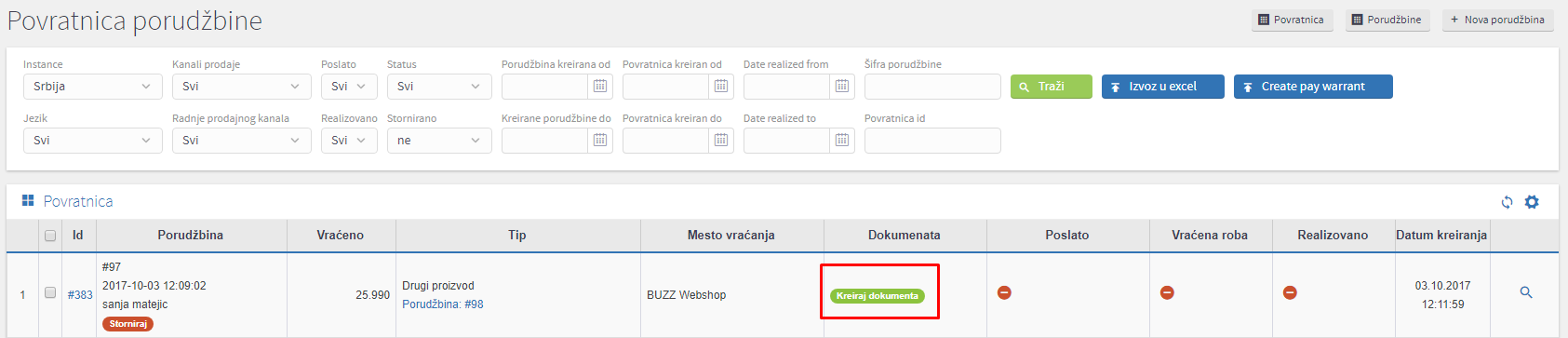Open calendar icon for Date realized to
This screenshot has width=1568, height=338.
[x=842, y=140]
